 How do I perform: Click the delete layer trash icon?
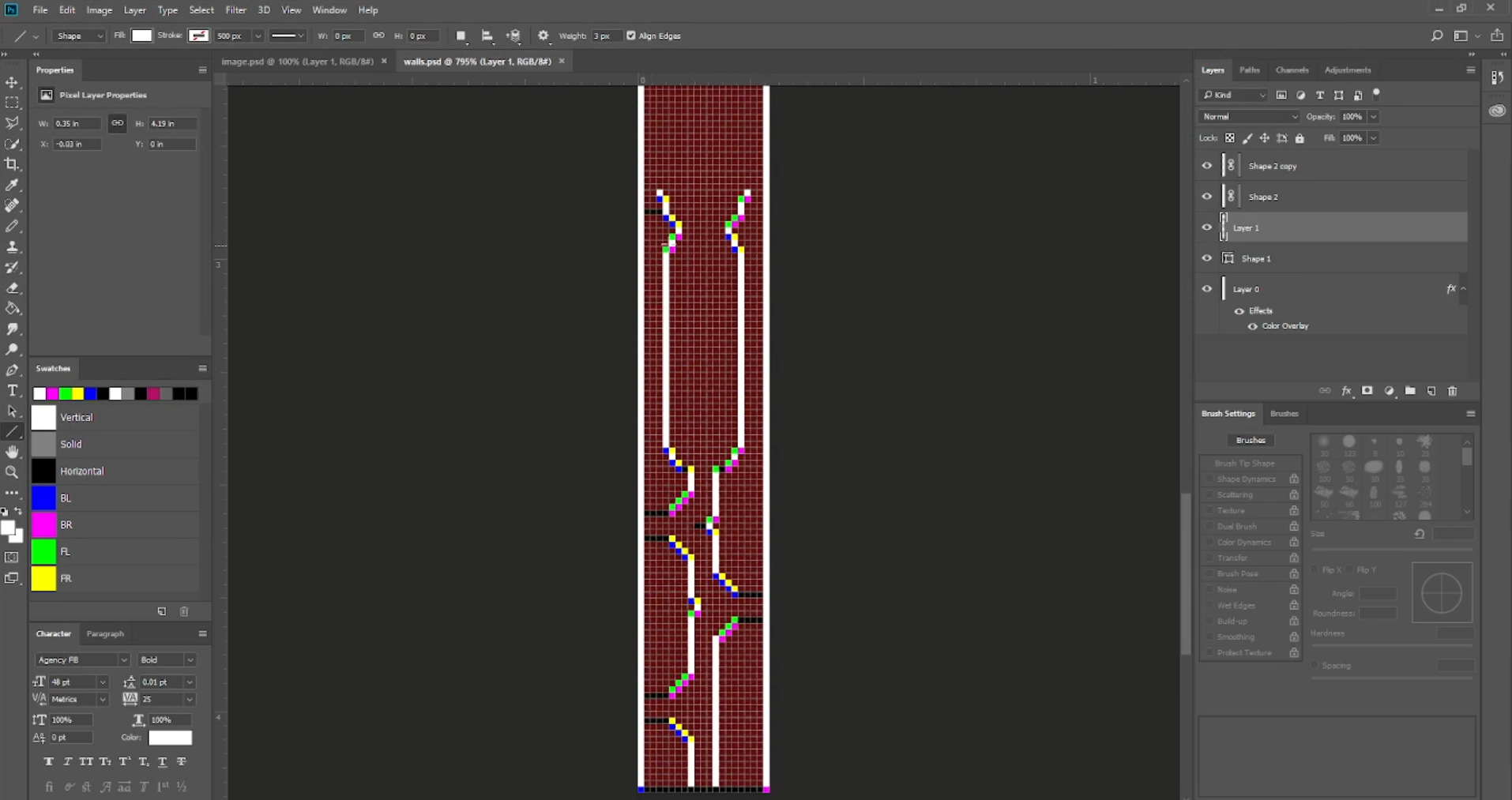coord(1452,391)
